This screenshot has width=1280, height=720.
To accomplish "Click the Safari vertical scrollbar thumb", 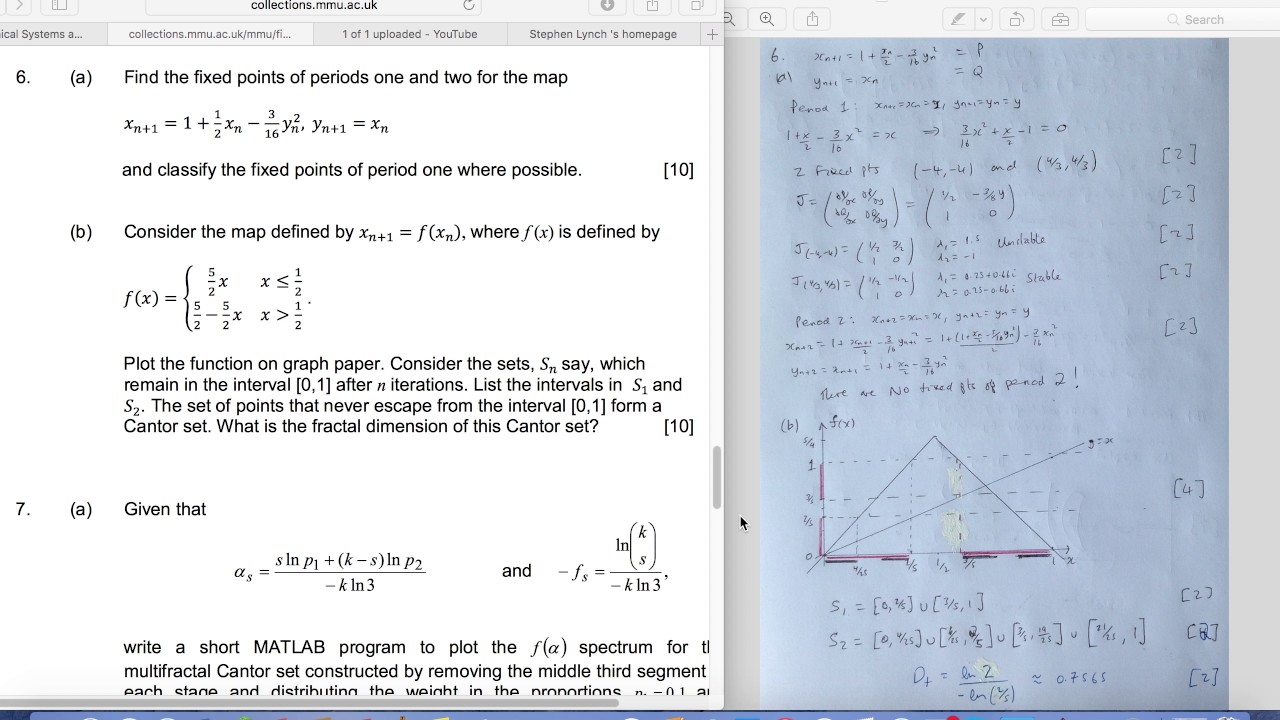I will (x=716, y=478).
